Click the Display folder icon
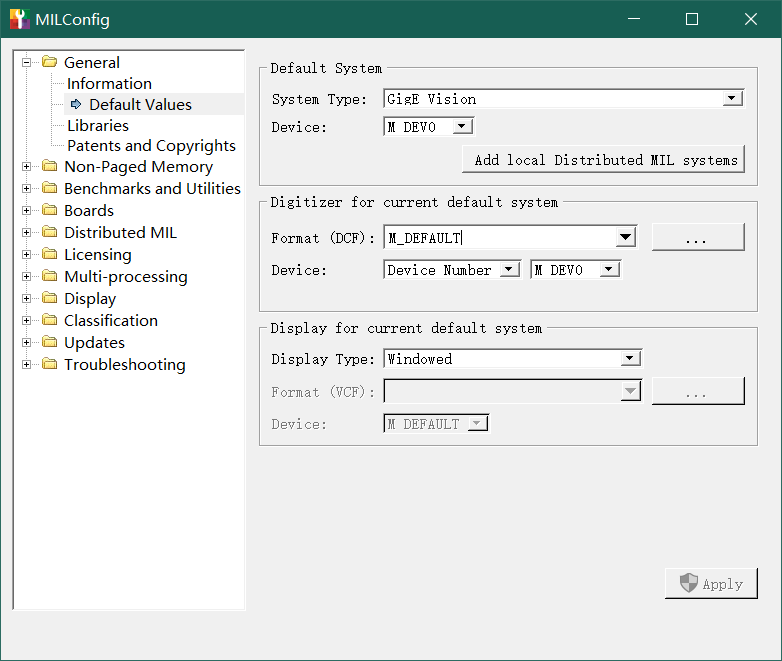This screenshot has width=782, height=661. click(x=49, y=297)
